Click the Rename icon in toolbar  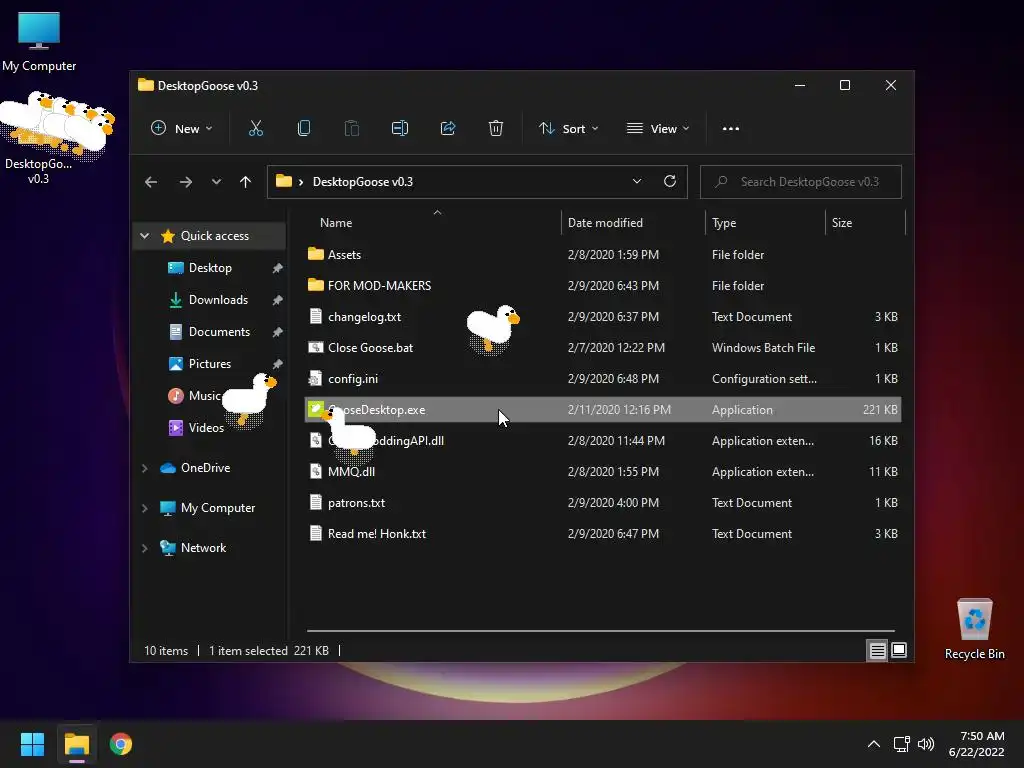coord(400,129)
